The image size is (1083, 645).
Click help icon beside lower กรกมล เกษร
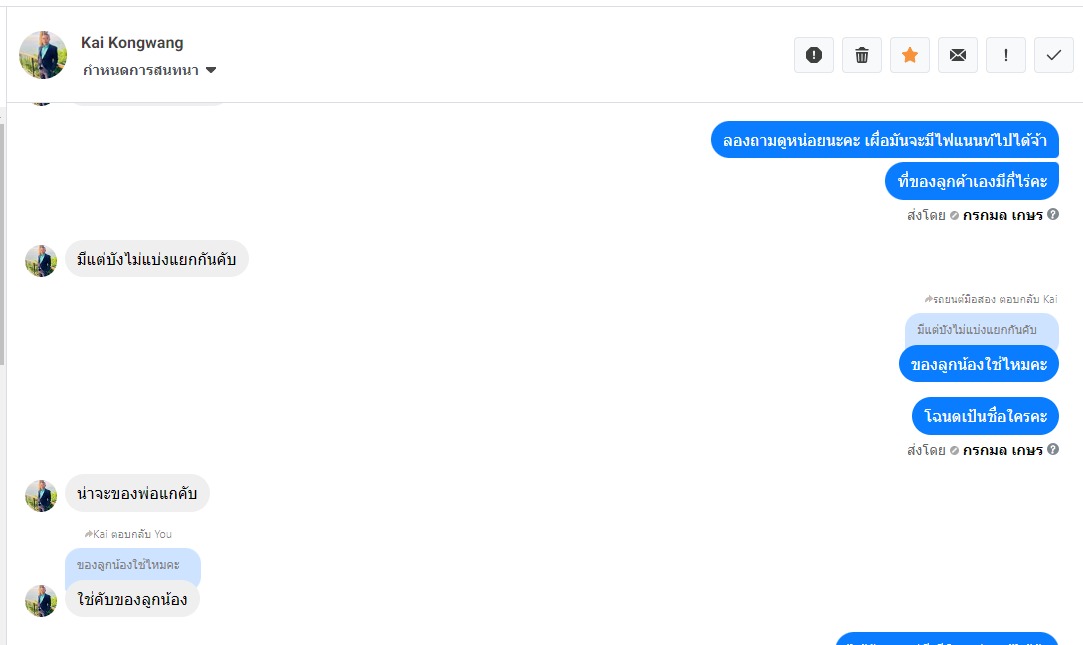click(x=1053, y=450)
